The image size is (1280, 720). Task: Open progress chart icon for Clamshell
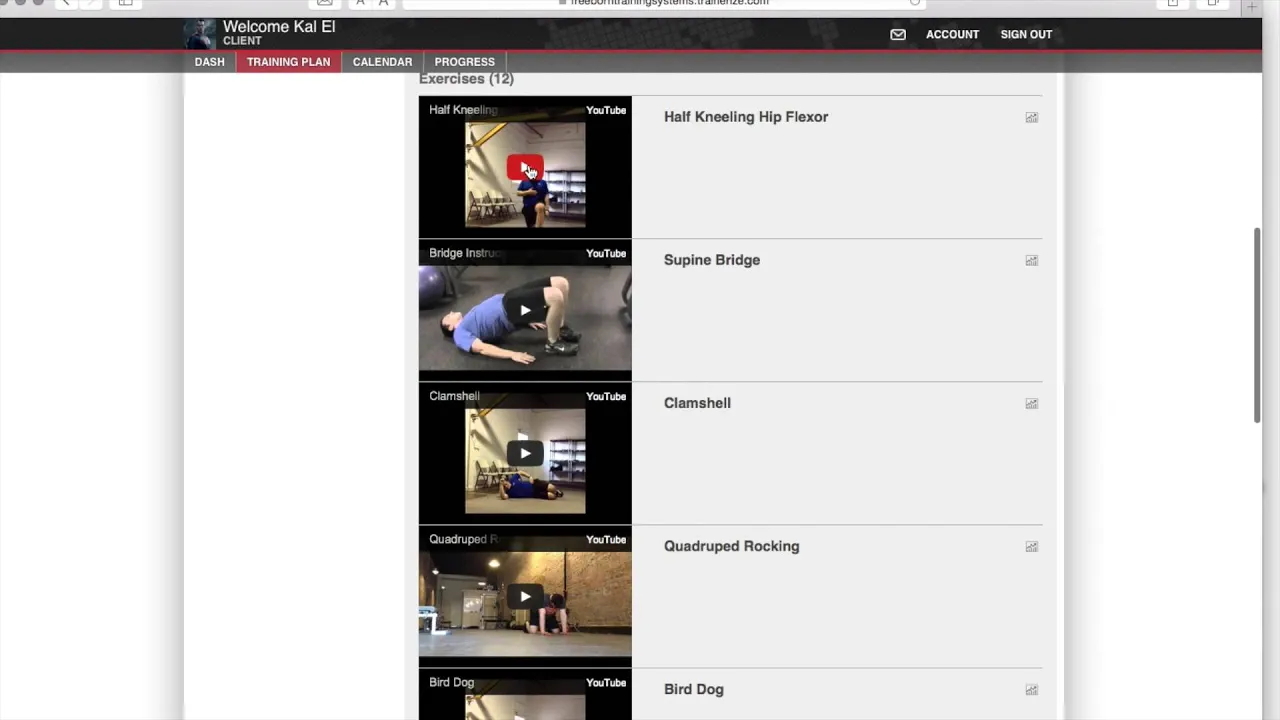(x=1031, y=403)
